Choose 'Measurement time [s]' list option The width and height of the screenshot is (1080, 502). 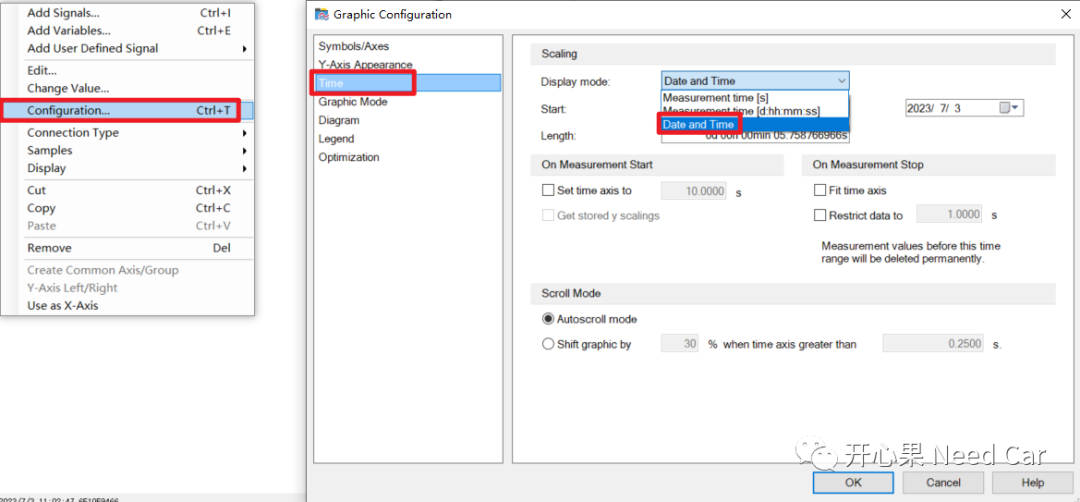(715, 98)
